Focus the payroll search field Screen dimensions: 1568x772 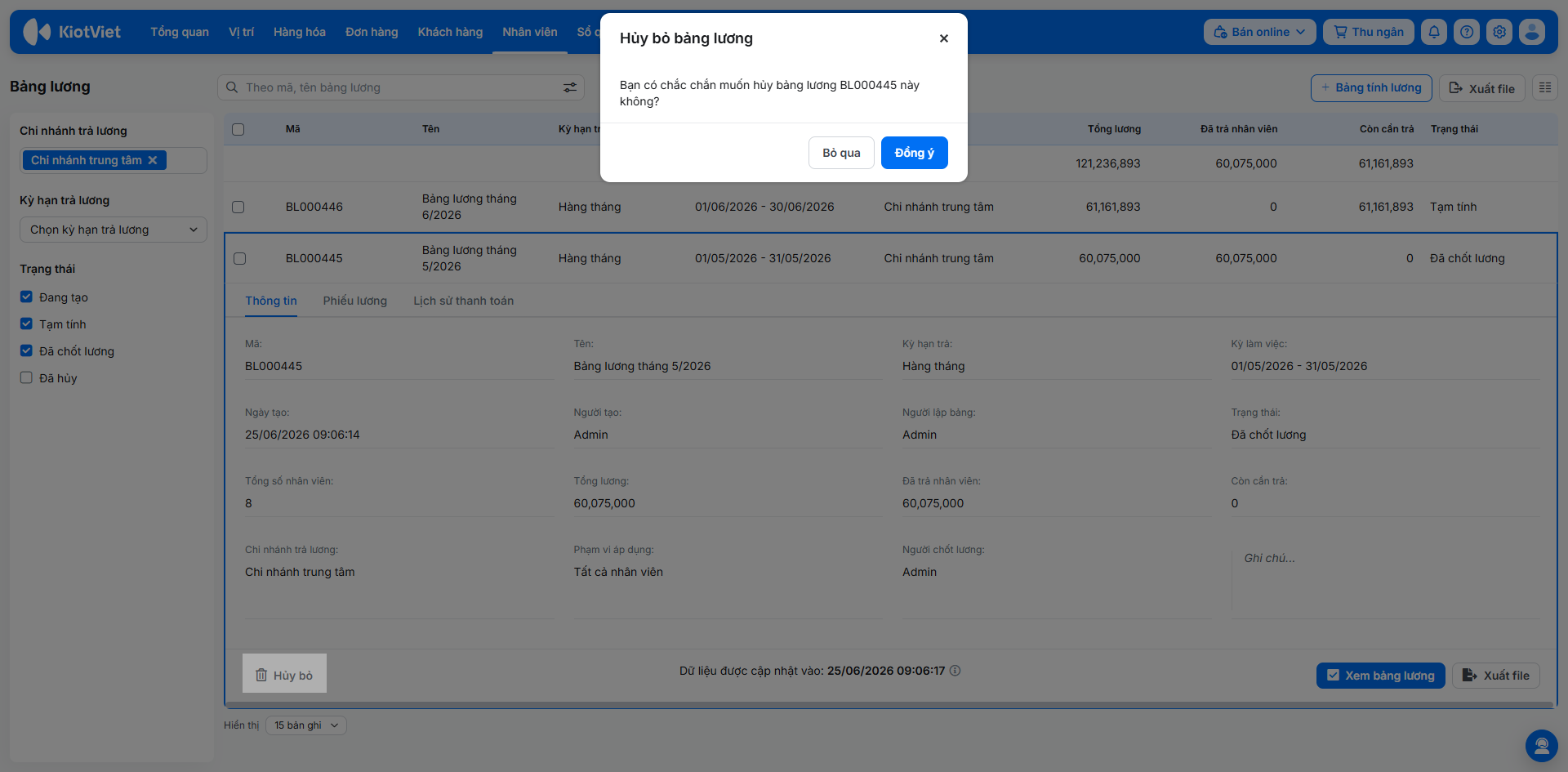[401, 87]
